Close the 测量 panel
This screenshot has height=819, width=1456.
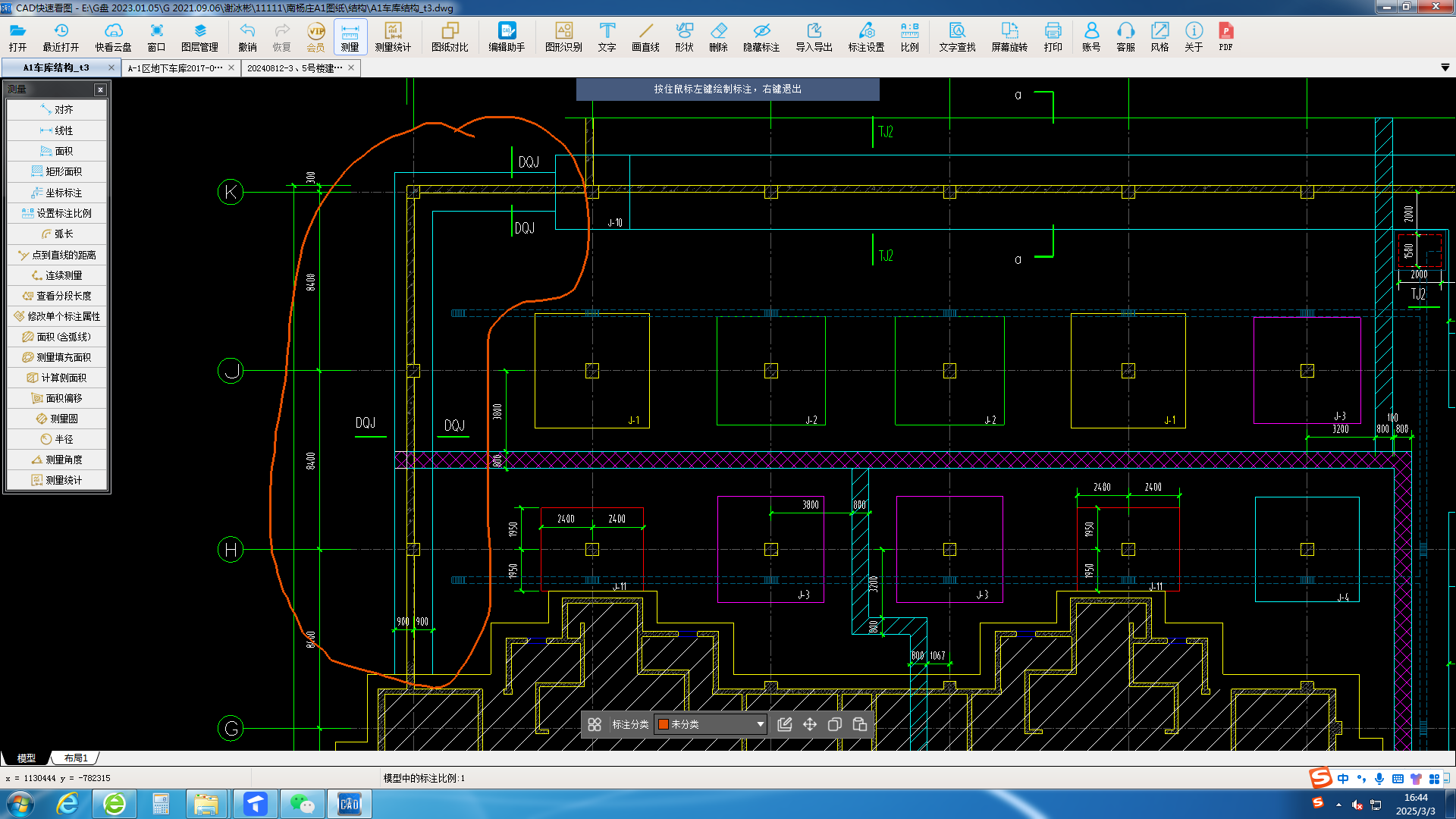pyautogui.click(x=100, y=89)
